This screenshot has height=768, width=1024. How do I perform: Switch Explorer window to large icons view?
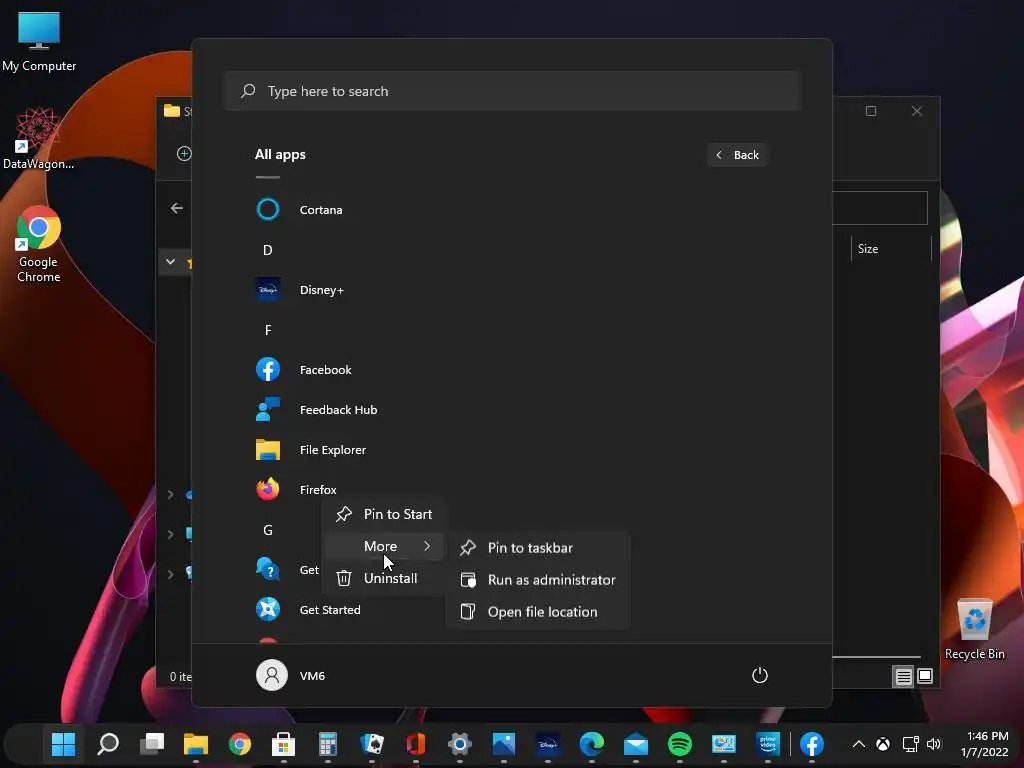point(925,676)
